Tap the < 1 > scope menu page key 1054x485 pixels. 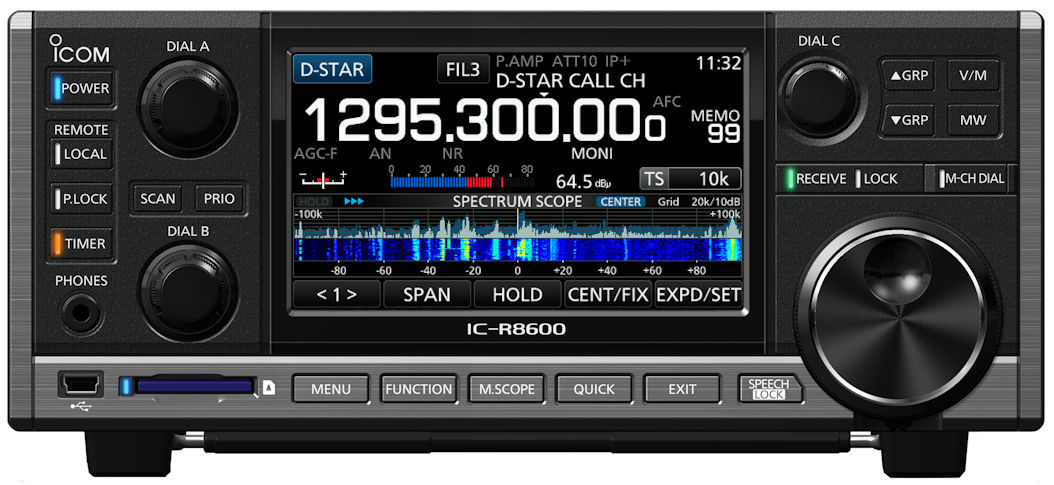click(336, 294)
